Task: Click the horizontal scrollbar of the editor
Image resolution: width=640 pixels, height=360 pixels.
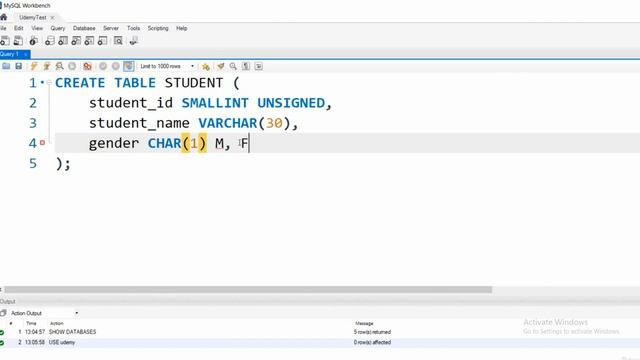Action: click(x=248, y=289)
